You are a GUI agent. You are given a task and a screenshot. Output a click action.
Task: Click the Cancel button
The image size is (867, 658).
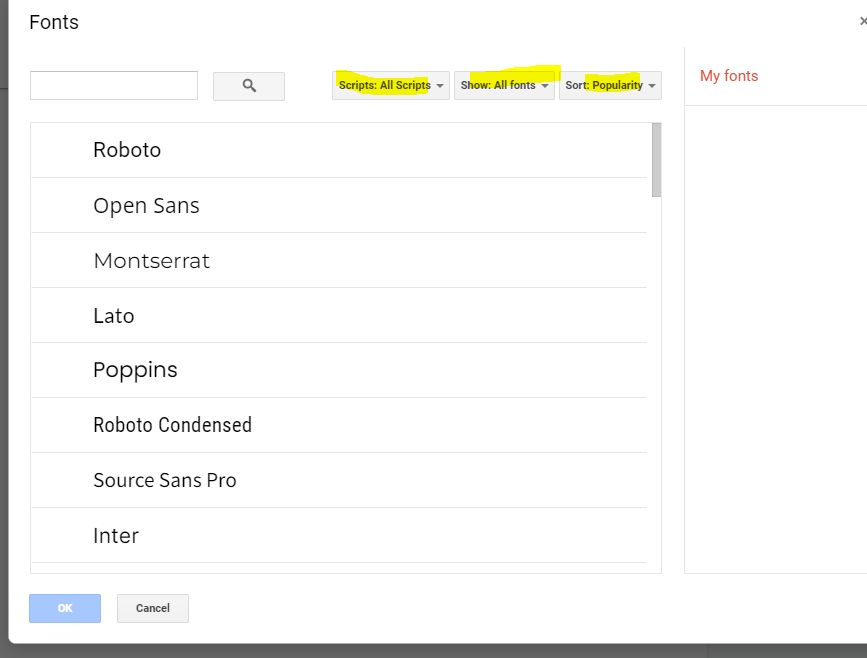pos(153,608)
